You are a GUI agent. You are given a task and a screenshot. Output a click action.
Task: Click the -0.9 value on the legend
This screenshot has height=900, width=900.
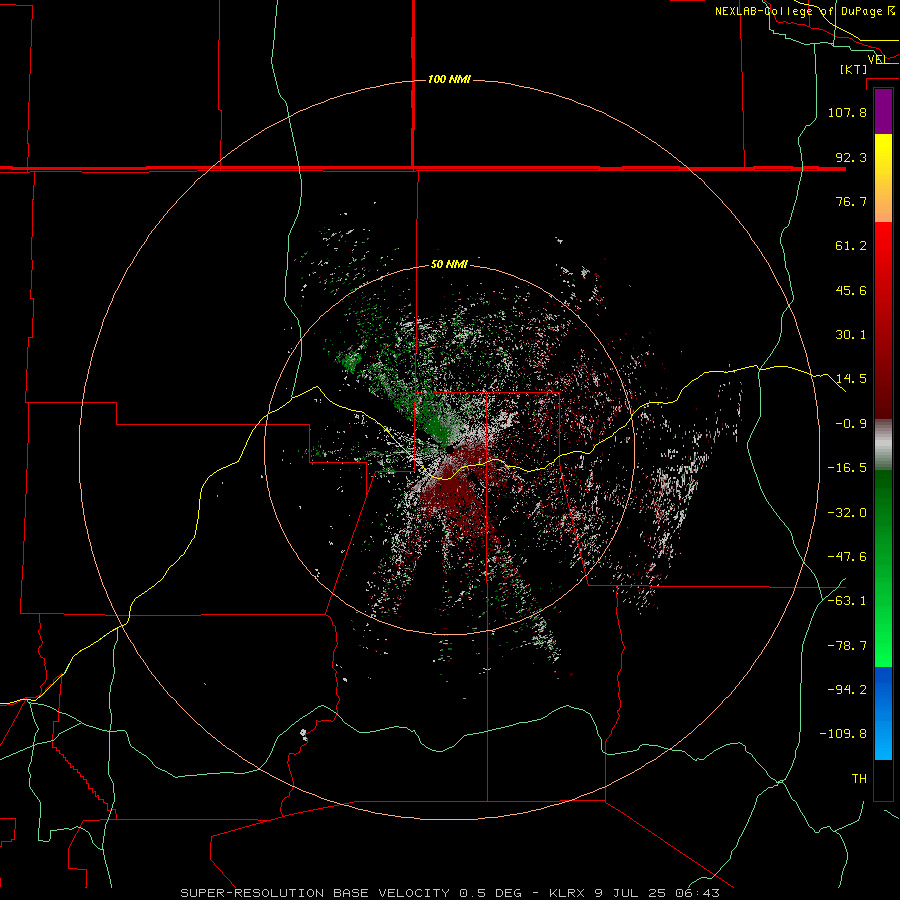tap(851, 424)
